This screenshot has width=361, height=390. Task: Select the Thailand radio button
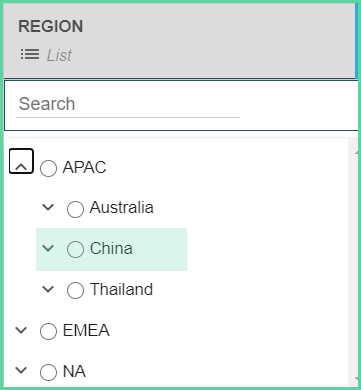[x=75, y=290]
